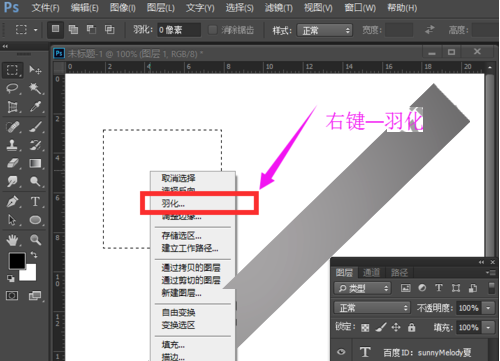500x361 pixels.
Task: Open the 文件(F) menu
Action: (x=45, y=8)
